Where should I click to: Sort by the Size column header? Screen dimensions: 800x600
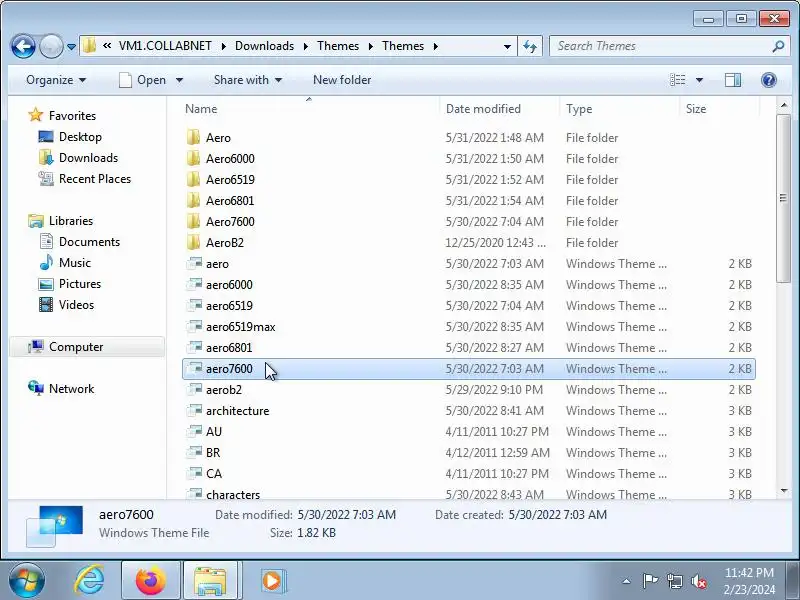coord(720,109)
